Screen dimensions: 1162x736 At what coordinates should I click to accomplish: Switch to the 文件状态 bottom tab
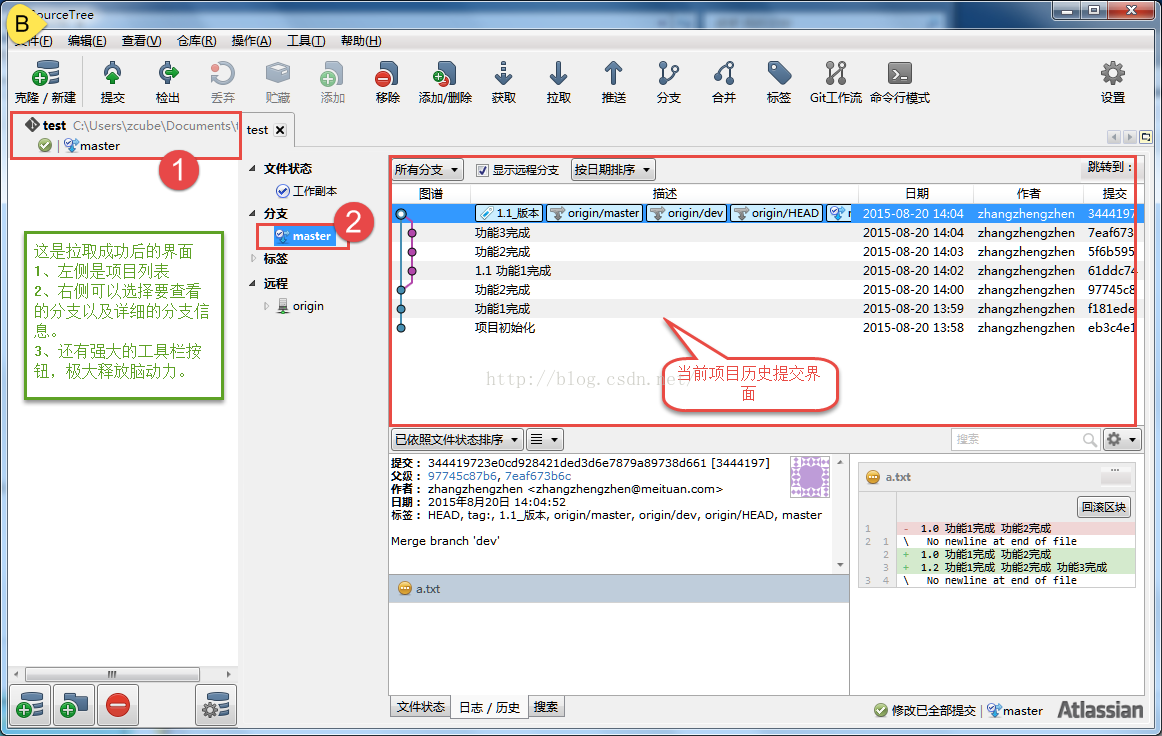pos(420,707)
